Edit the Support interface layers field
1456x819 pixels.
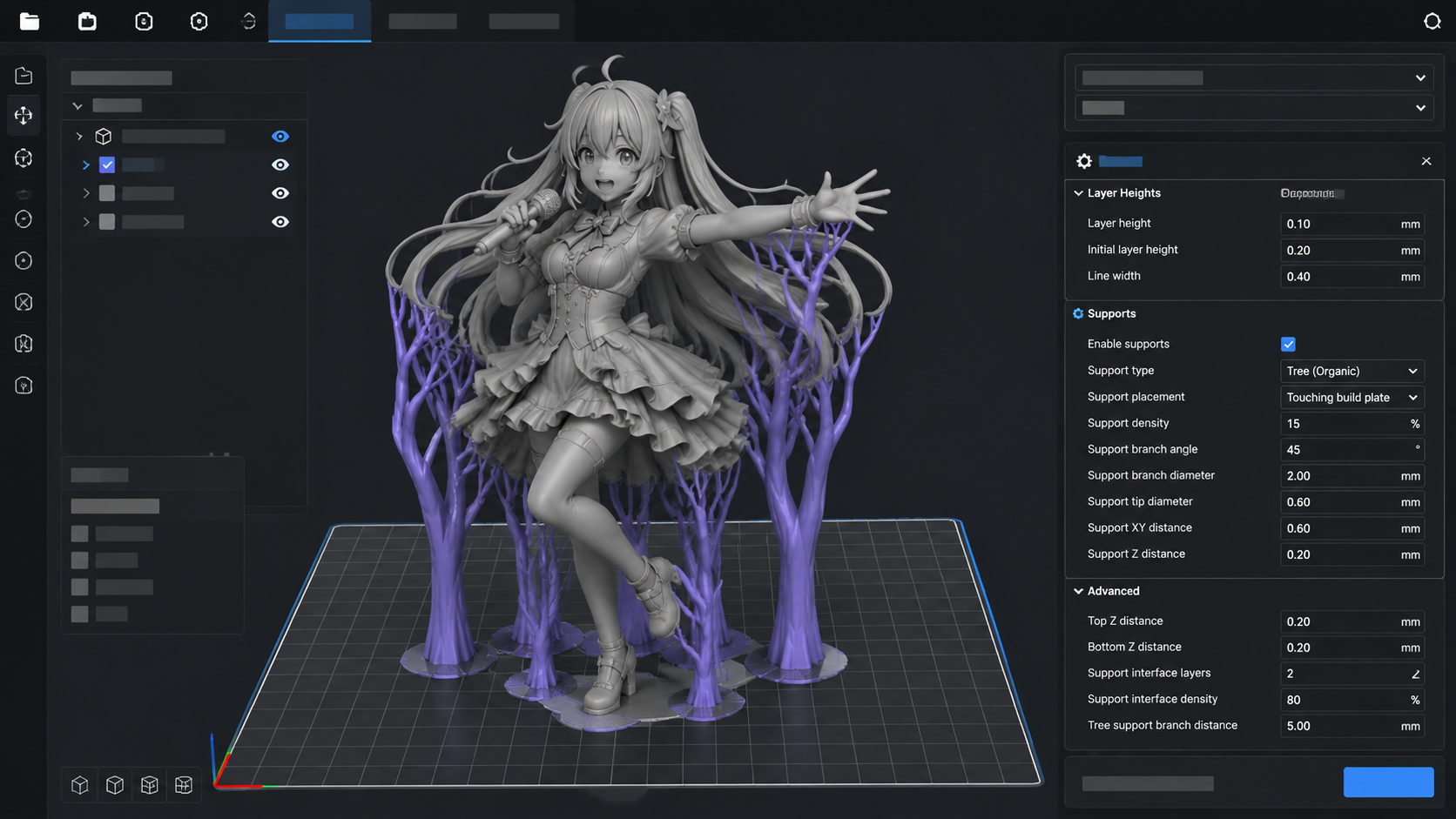(x=1352, y=674)
